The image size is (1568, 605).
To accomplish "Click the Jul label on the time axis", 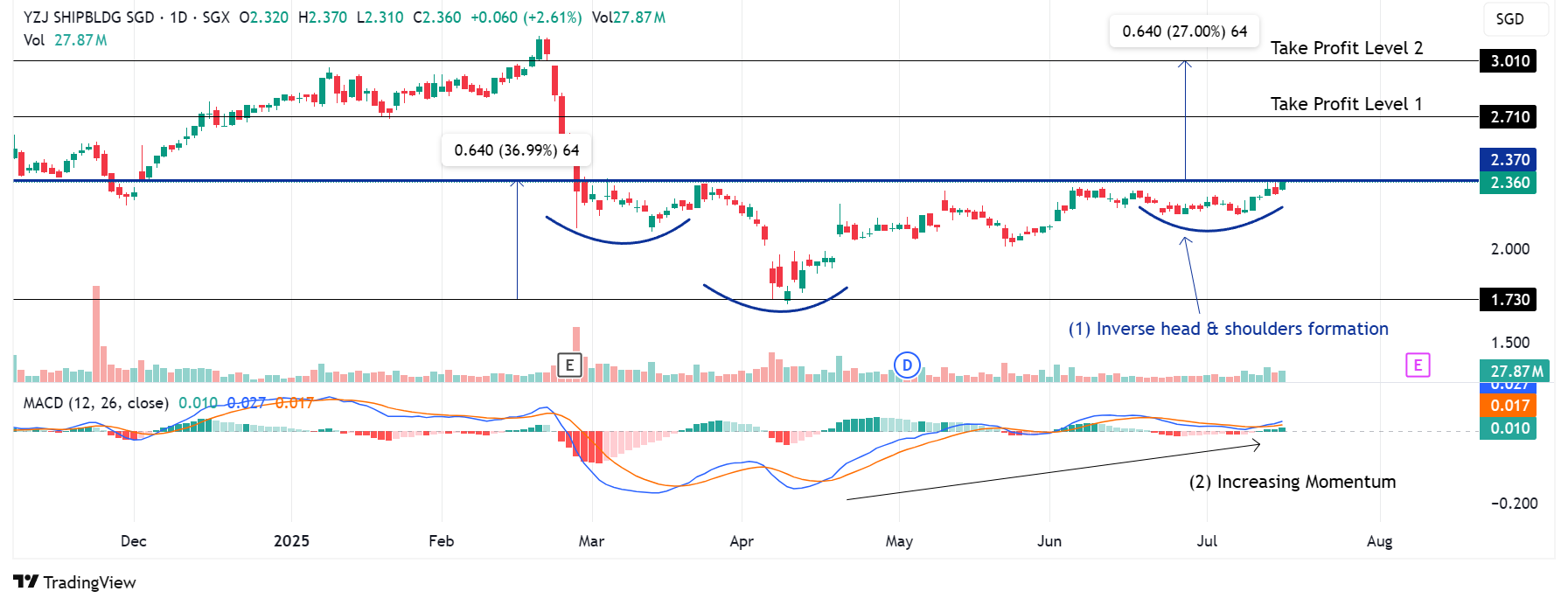I will (1207, 541).
